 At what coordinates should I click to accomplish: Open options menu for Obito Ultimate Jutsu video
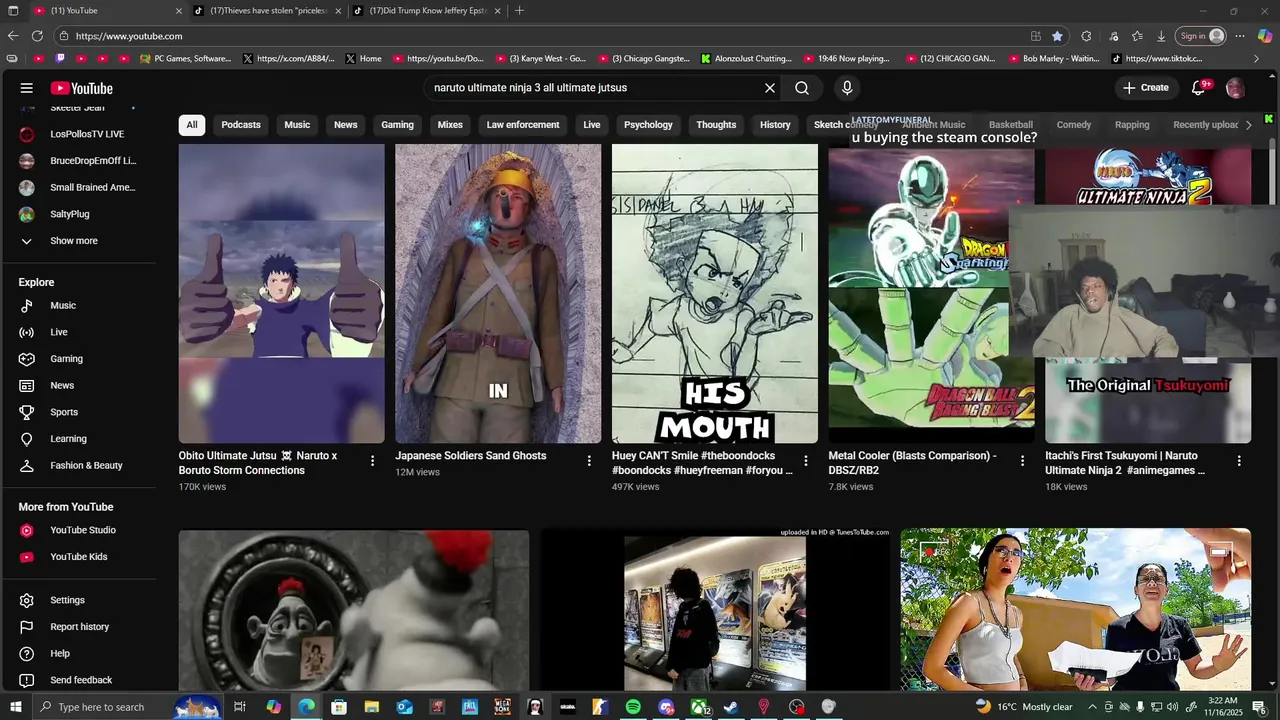[x=372, y=461]
